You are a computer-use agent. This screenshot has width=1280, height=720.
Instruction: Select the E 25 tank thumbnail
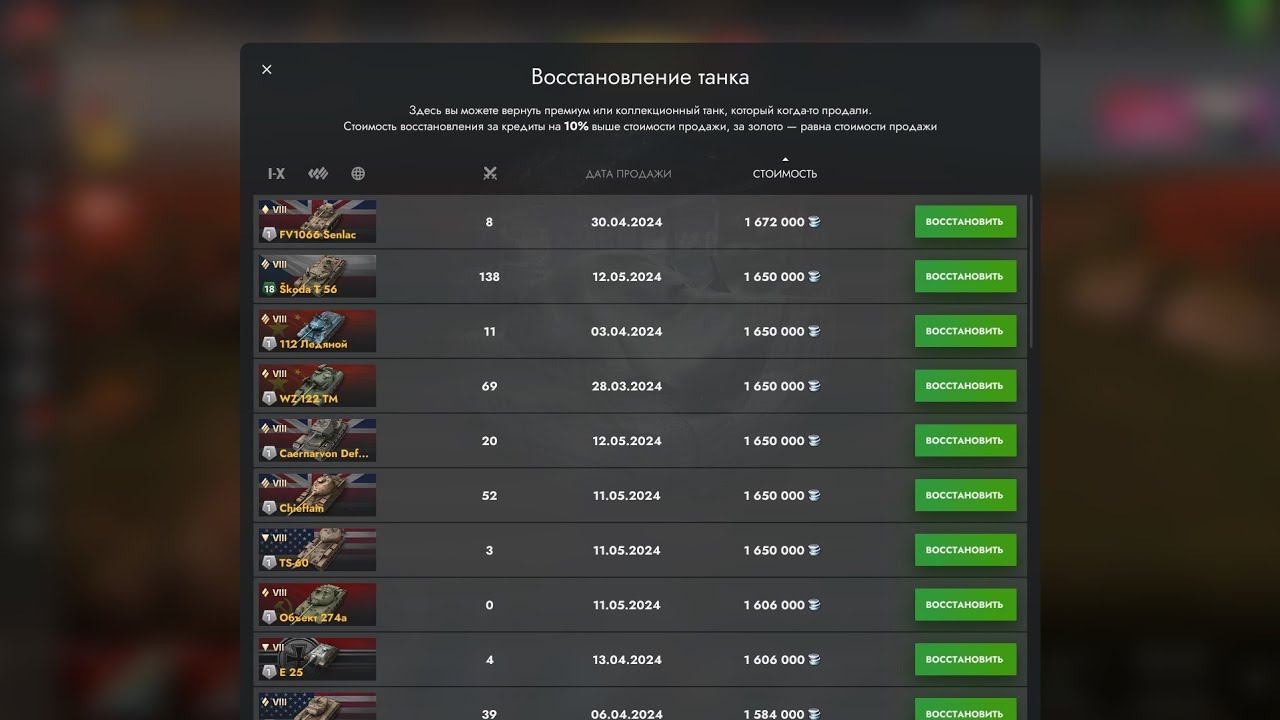(317, 659)
